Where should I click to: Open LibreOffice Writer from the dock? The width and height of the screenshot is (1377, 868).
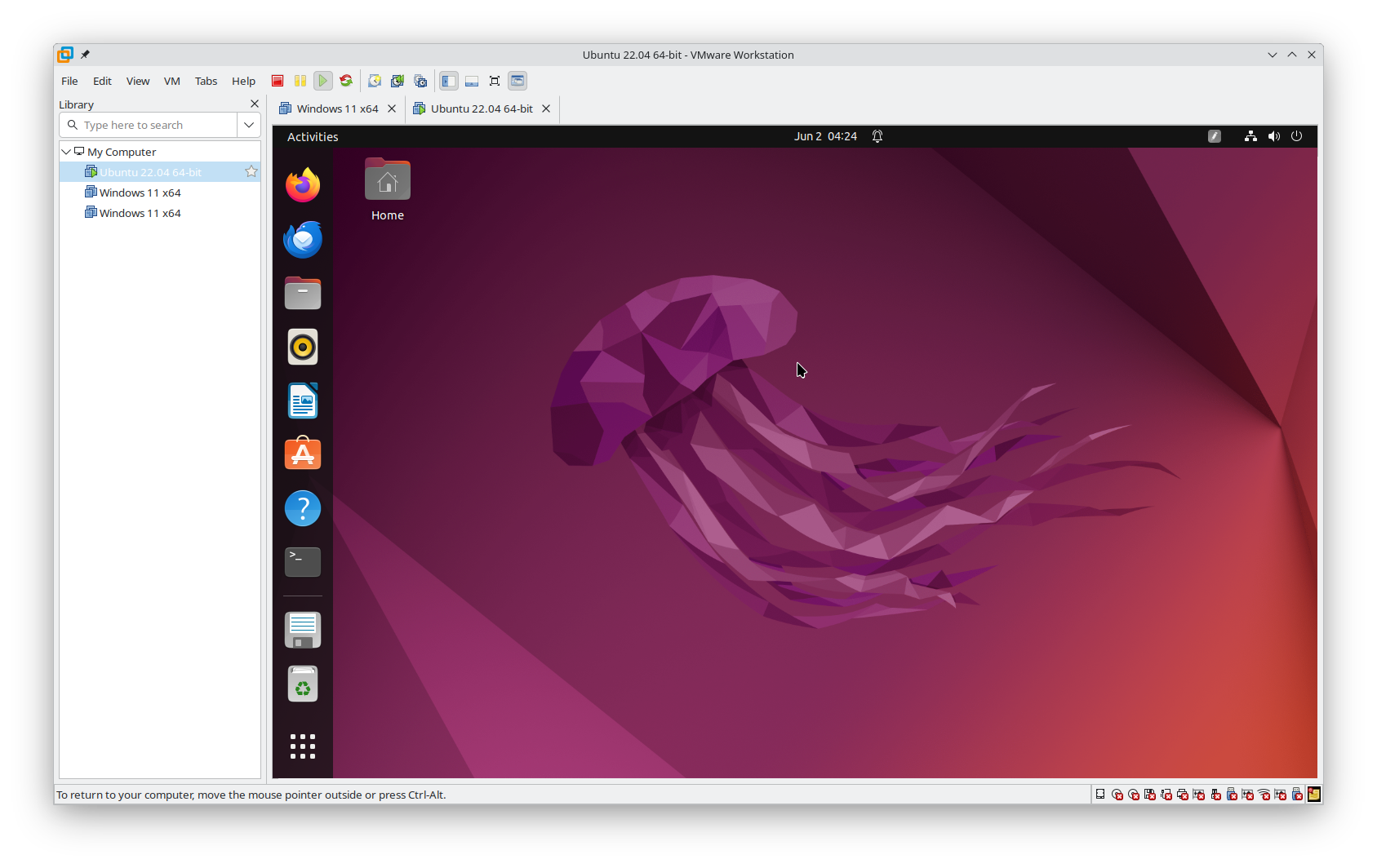303,401
